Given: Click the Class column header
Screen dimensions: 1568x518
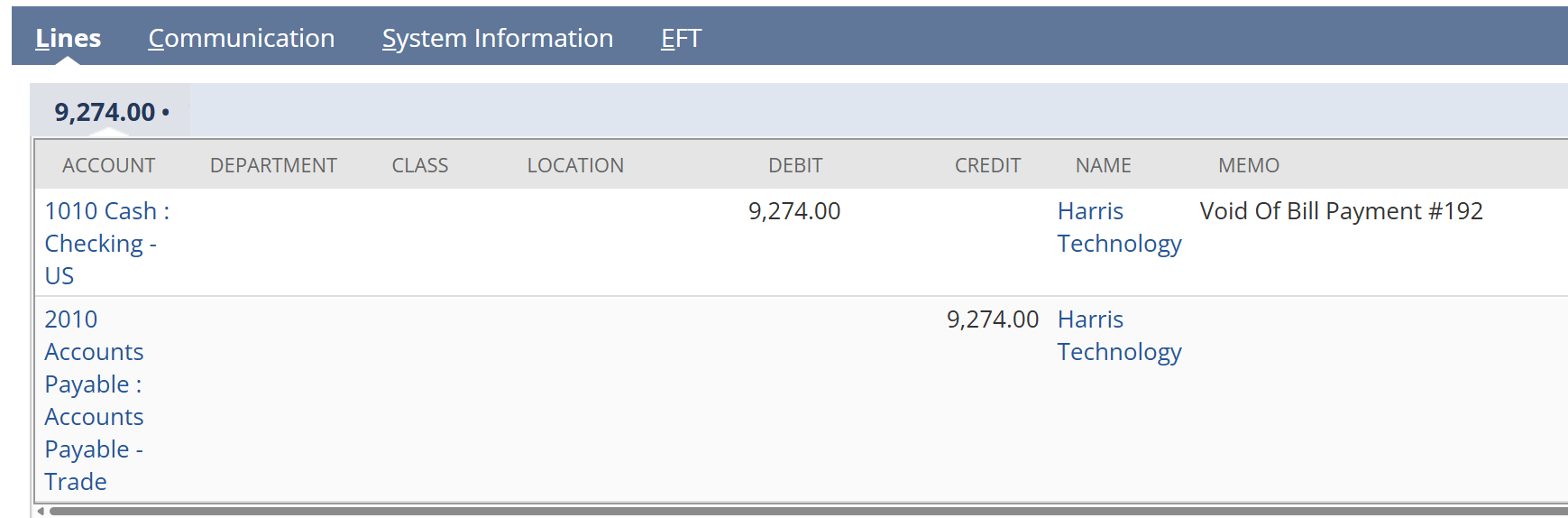Looking at the screenshot, I should click(x=419, y=165).
